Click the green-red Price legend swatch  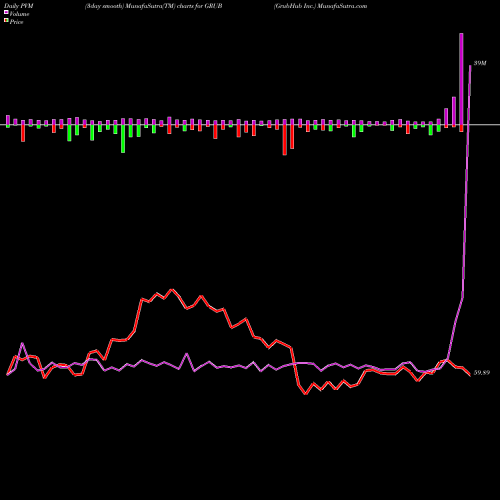pos(6,21)
